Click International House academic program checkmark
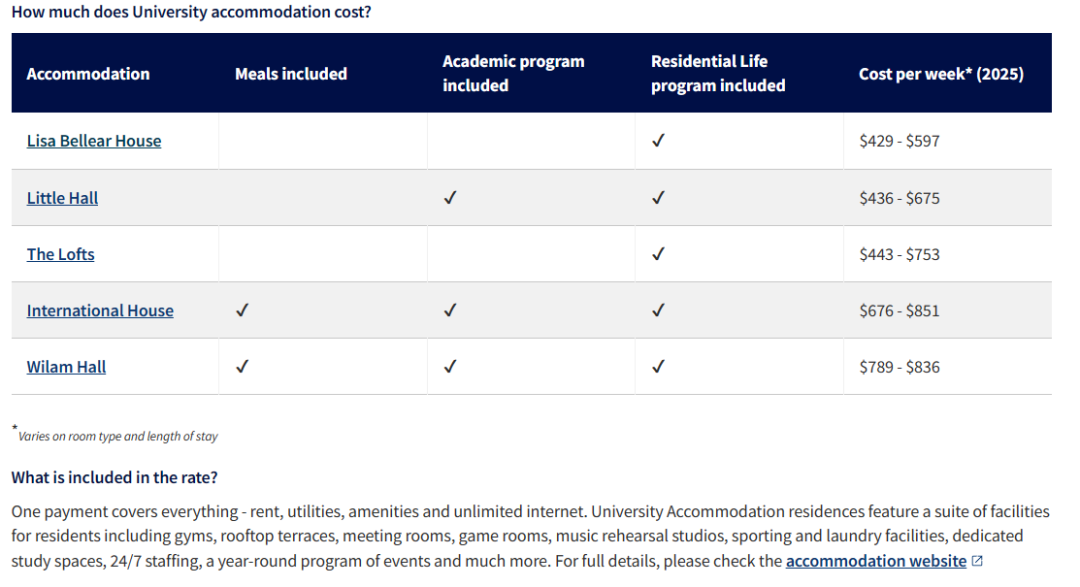 [450, 310]
